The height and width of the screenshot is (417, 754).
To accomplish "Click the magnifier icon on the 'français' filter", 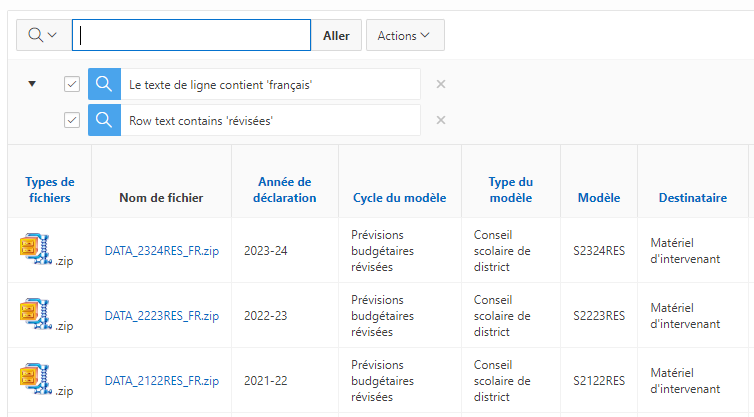I will click(104, 85).
